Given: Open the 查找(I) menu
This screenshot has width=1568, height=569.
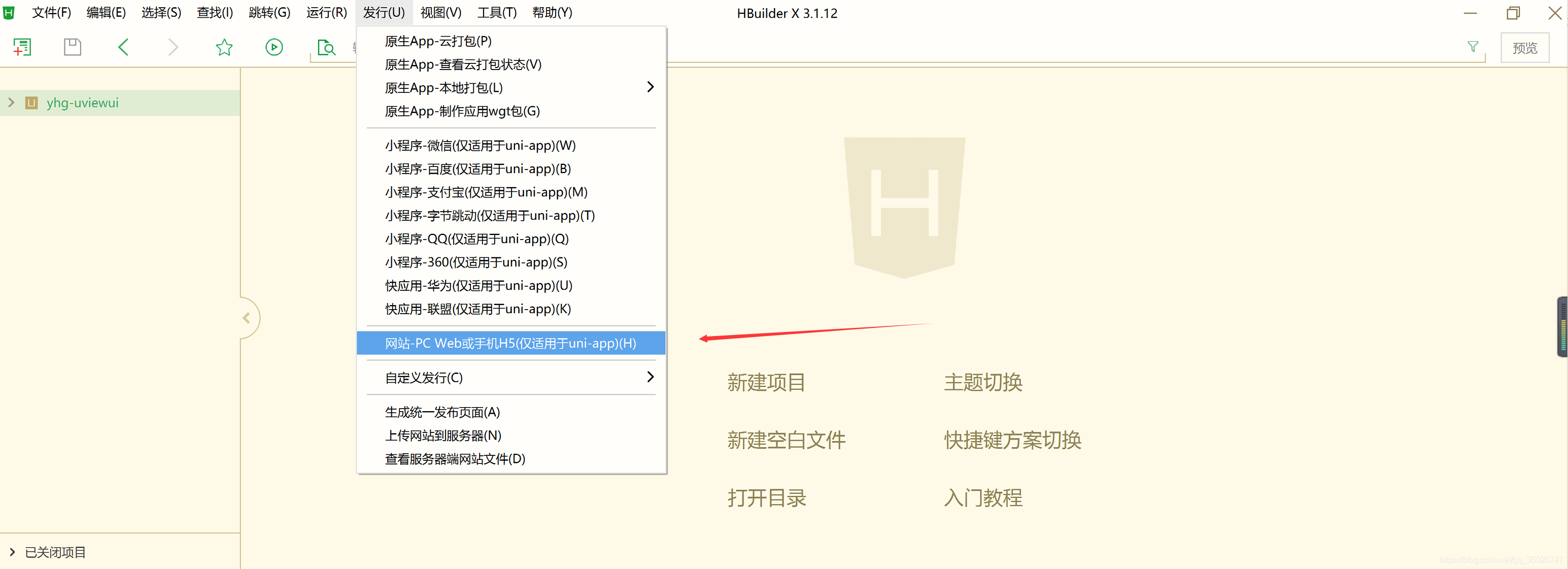Looking at the screenshot, I should point(214,13).
